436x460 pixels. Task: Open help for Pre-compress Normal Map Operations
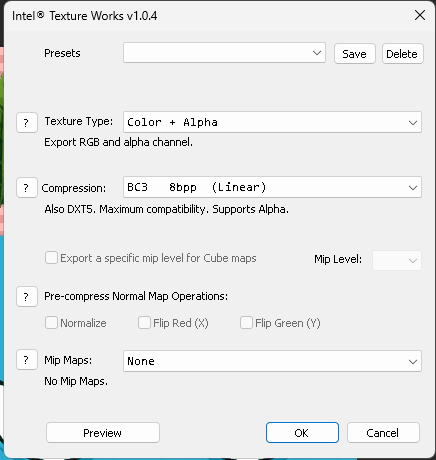(x=27, y=296)
